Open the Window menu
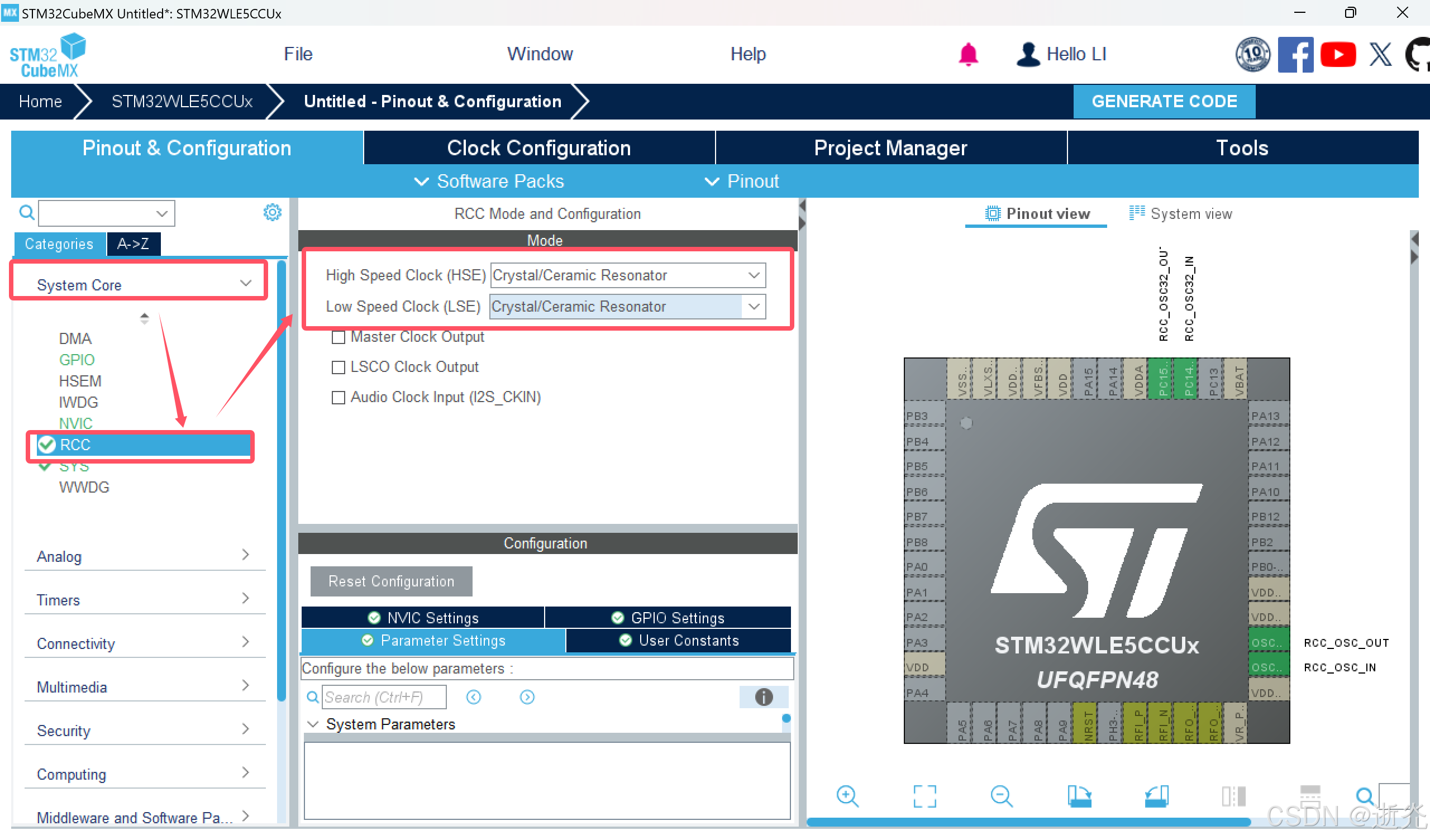This screenshot has width=1430, height=840. [540, 54]
